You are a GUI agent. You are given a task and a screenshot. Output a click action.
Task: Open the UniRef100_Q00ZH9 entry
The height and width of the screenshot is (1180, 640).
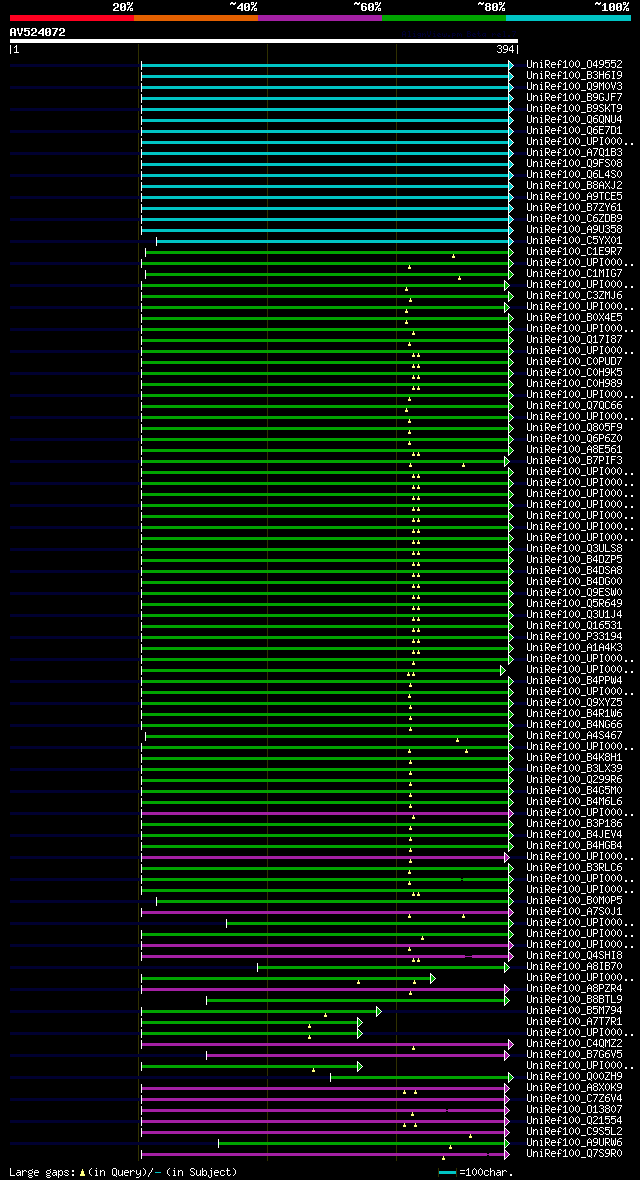pos(574,1076)
